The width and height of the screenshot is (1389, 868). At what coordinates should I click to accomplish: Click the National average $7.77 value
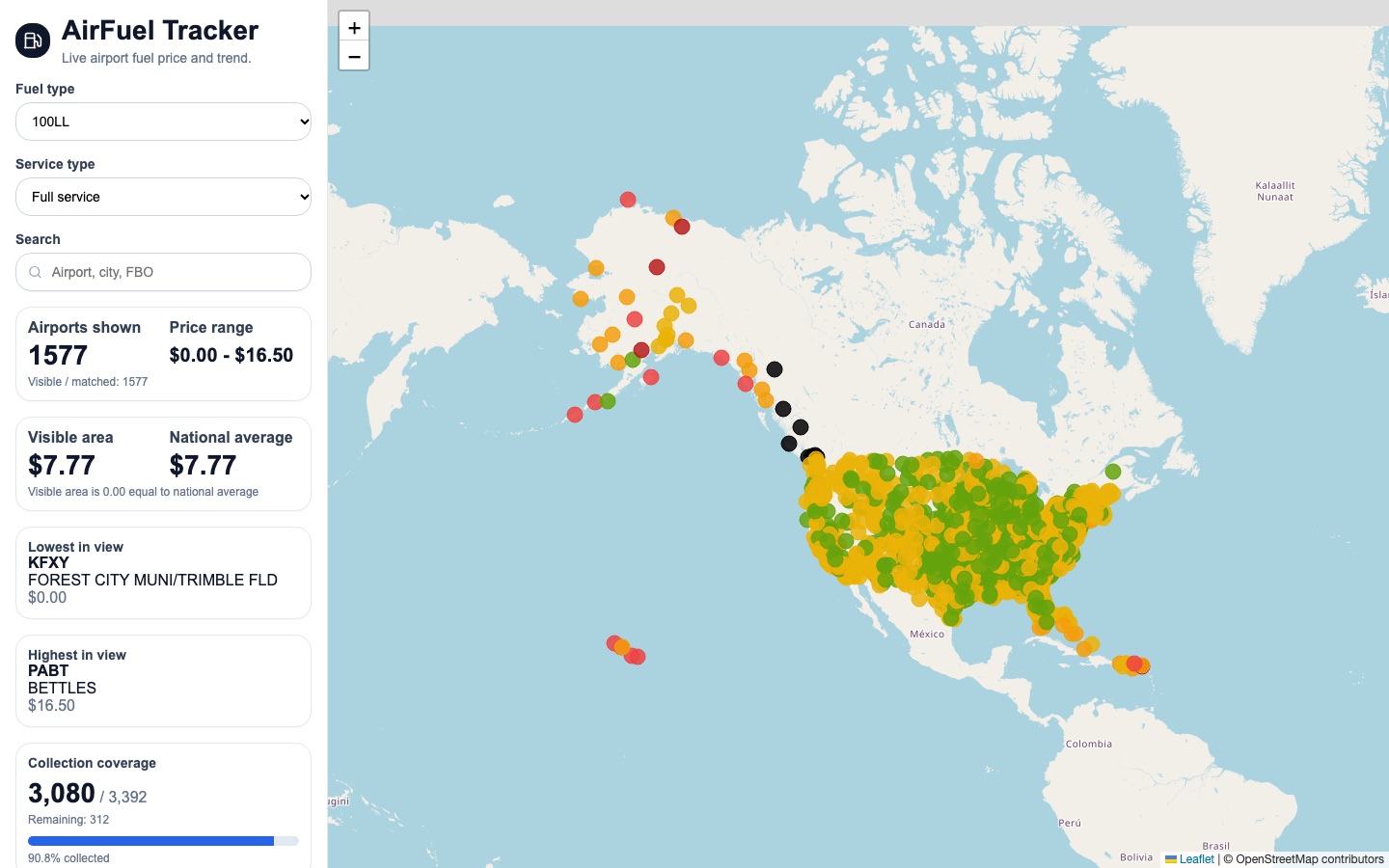click(x=203, y=466)
